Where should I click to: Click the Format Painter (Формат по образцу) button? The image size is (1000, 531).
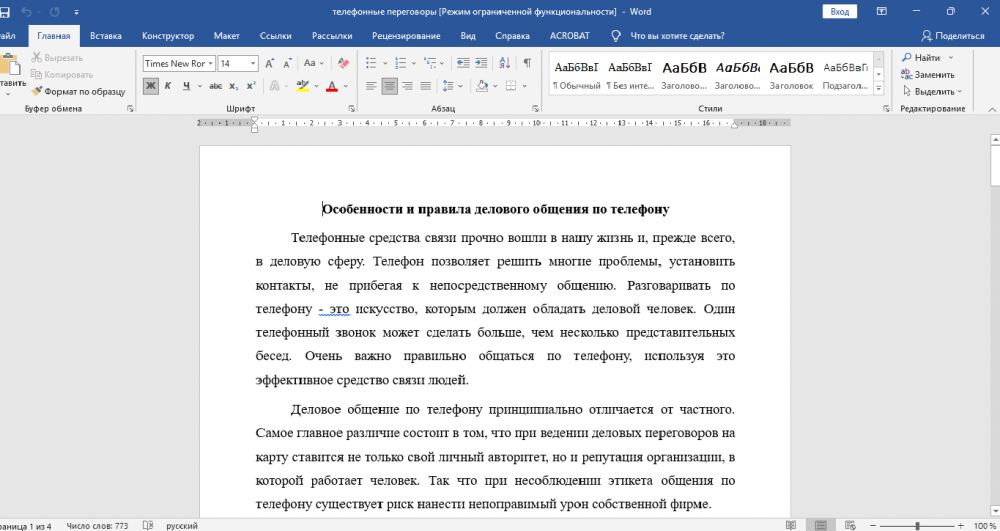[78, 91]
